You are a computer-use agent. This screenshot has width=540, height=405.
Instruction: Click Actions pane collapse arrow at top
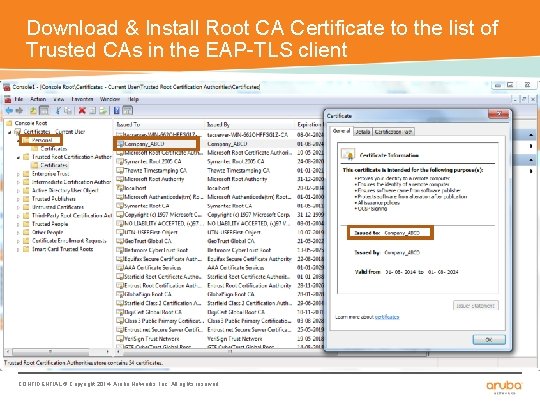[x=531, y=135]
